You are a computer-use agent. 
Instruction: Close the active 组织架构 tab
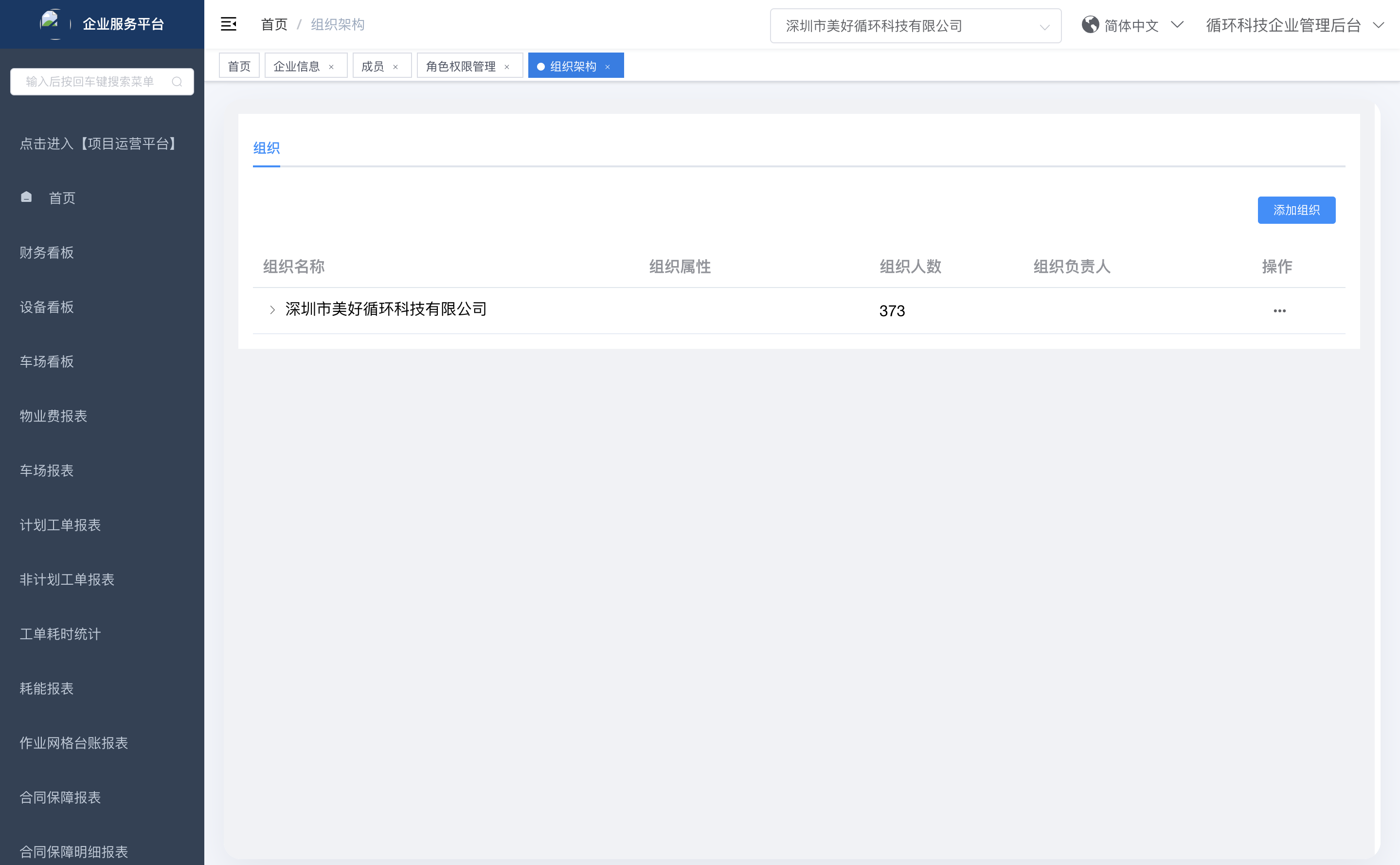(608, 67)
